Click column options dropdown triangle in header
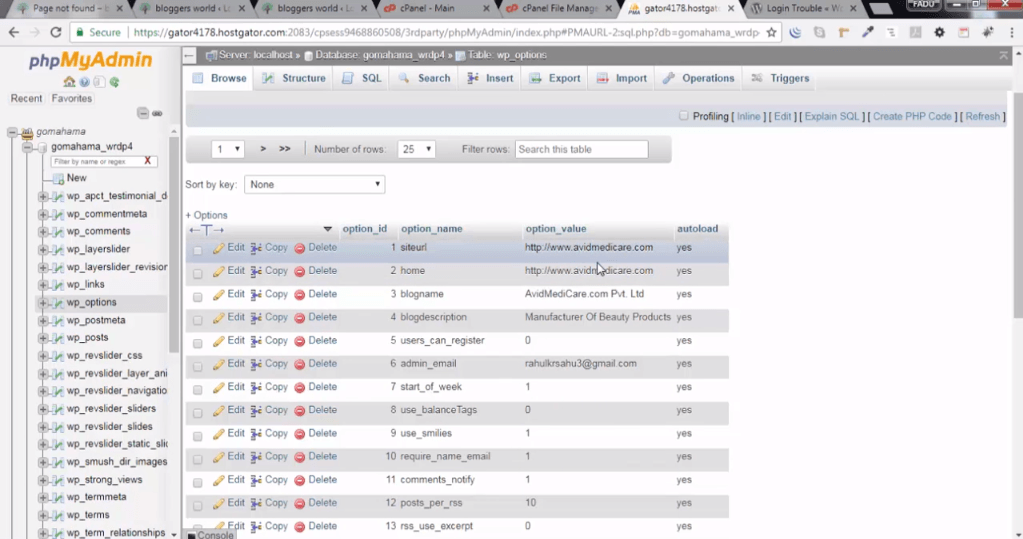The height and width of the screenshot is (539, 1023). click(328, 229)
